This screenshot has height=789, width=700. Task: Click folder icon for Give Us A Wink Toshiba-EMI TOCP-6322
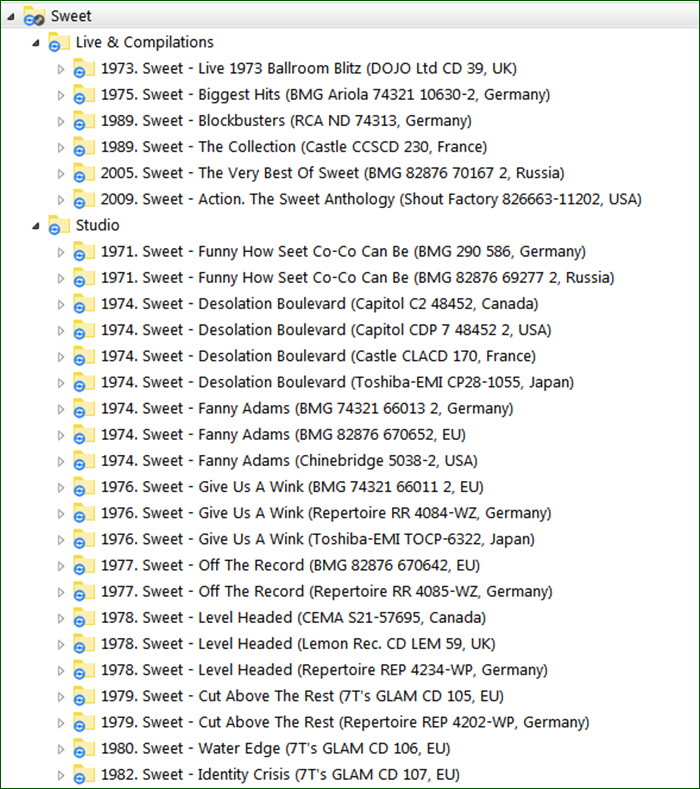pos(84,539)
